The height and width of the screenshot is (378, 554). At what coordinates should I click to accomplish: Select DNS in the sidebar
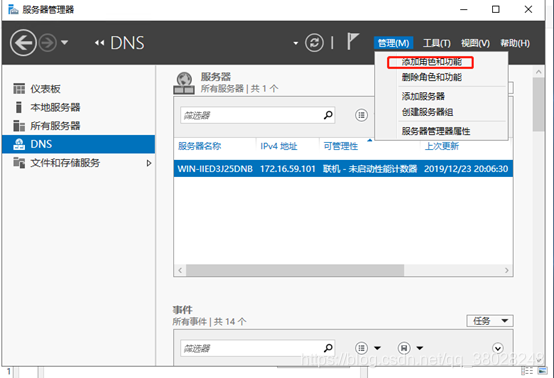pyautogui.click(x=78, y=144)
